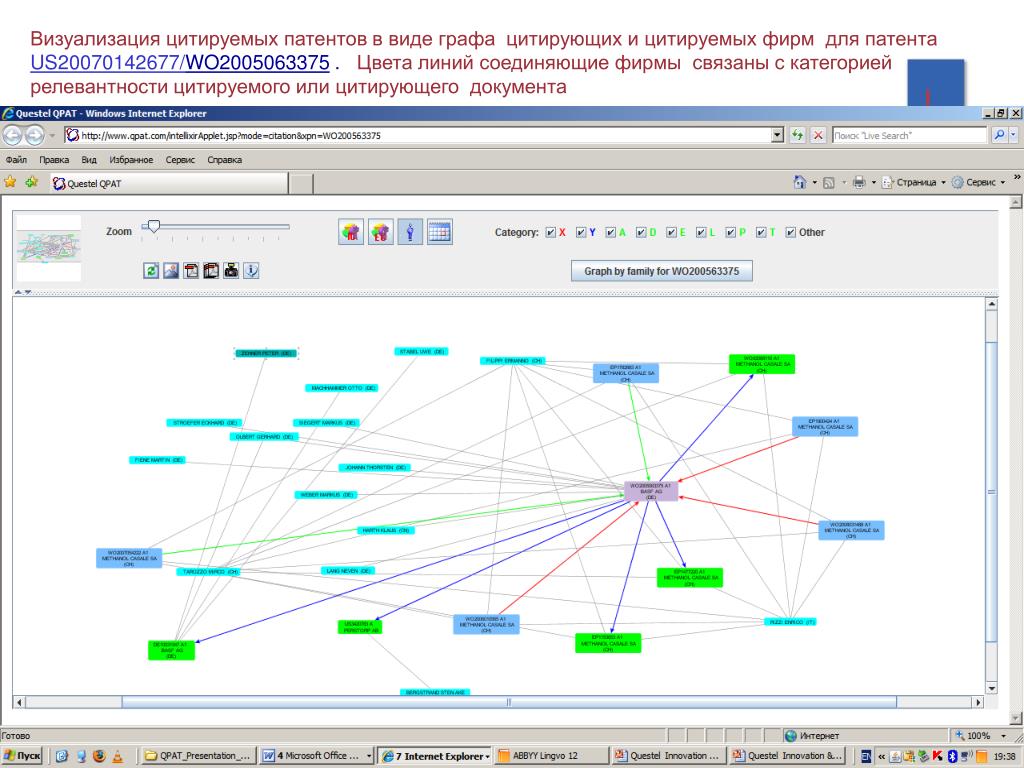Screen dimensions: 1024x768
Task: Click the Home icon in command bar
Action: tap(799, 182)
